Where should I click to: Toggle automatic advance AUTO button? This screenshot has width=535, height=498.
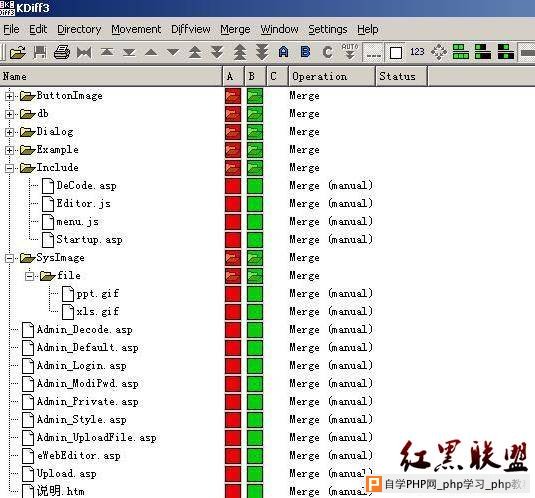pyautogui.click(x=350, y=52)
